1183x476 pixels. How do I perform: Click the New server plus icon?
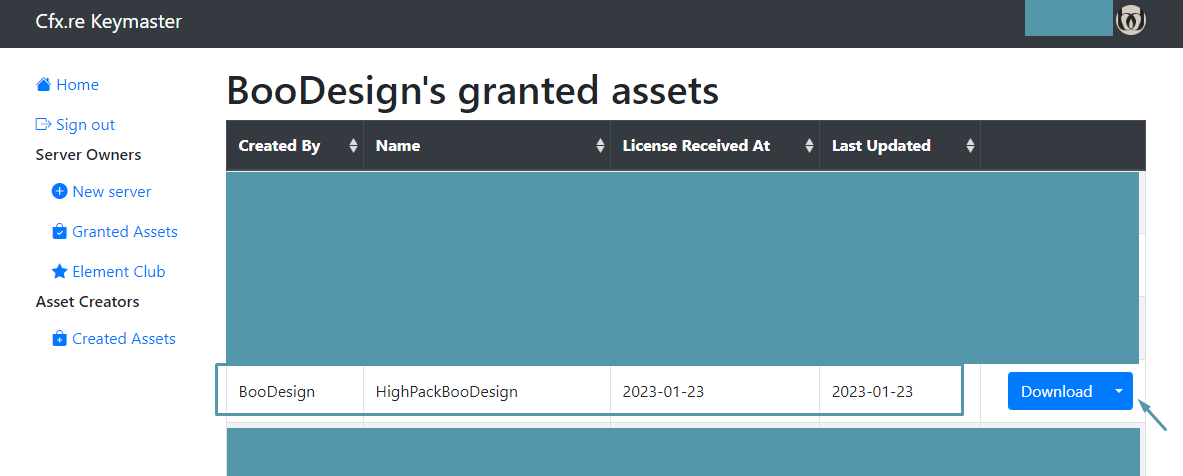pos(59,191)
